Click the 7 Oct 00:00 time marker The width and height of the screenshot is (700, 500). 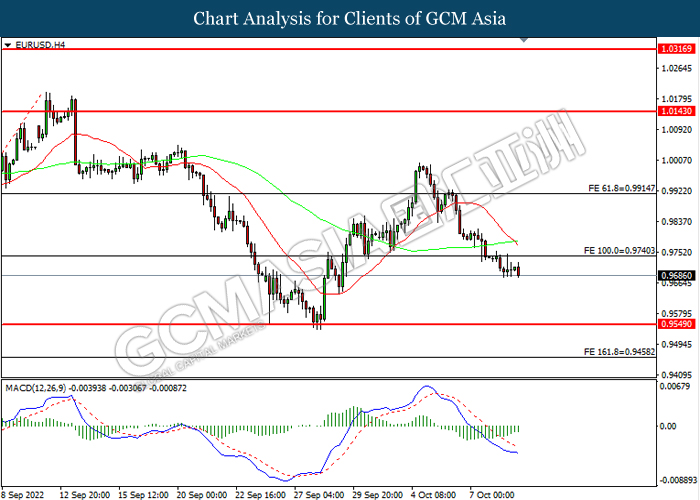492,495
